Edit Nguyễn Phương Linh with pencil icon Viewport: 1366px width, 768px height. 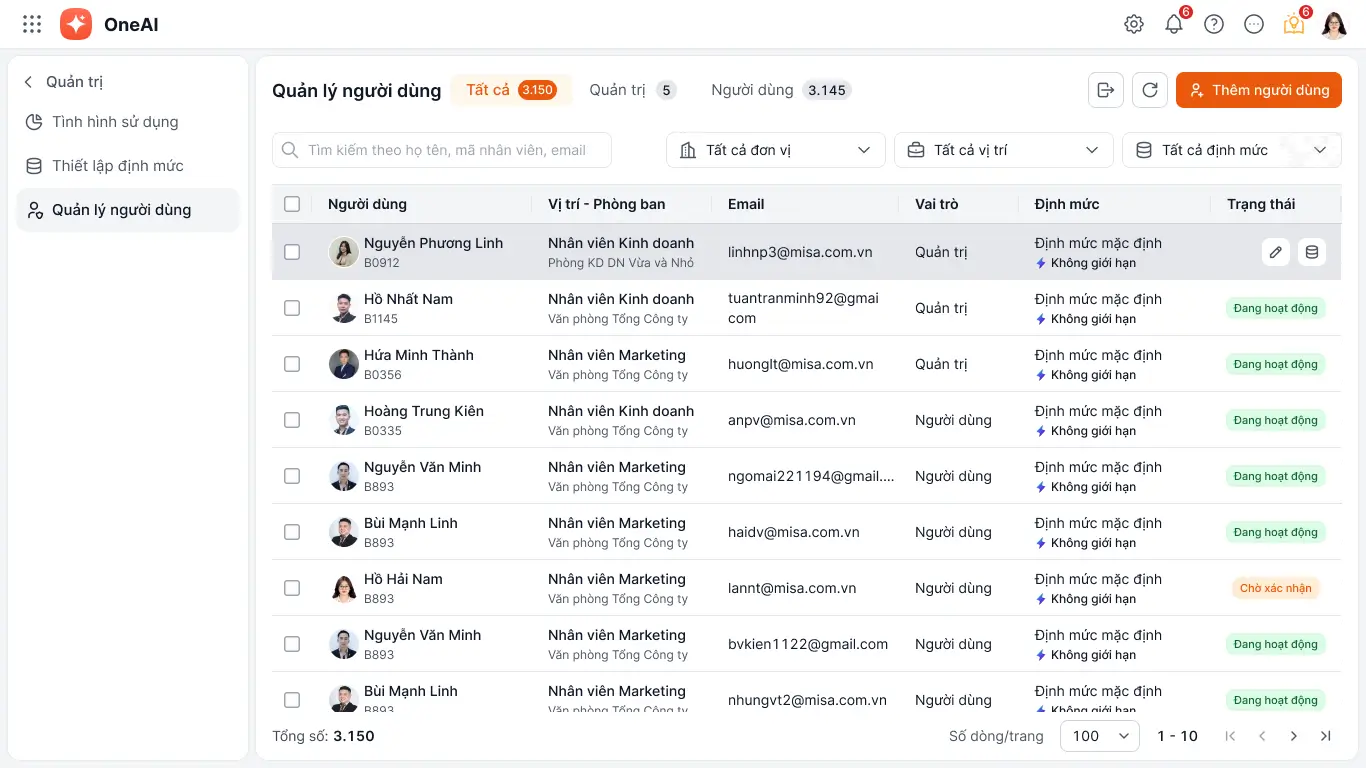coord(1275,252)
